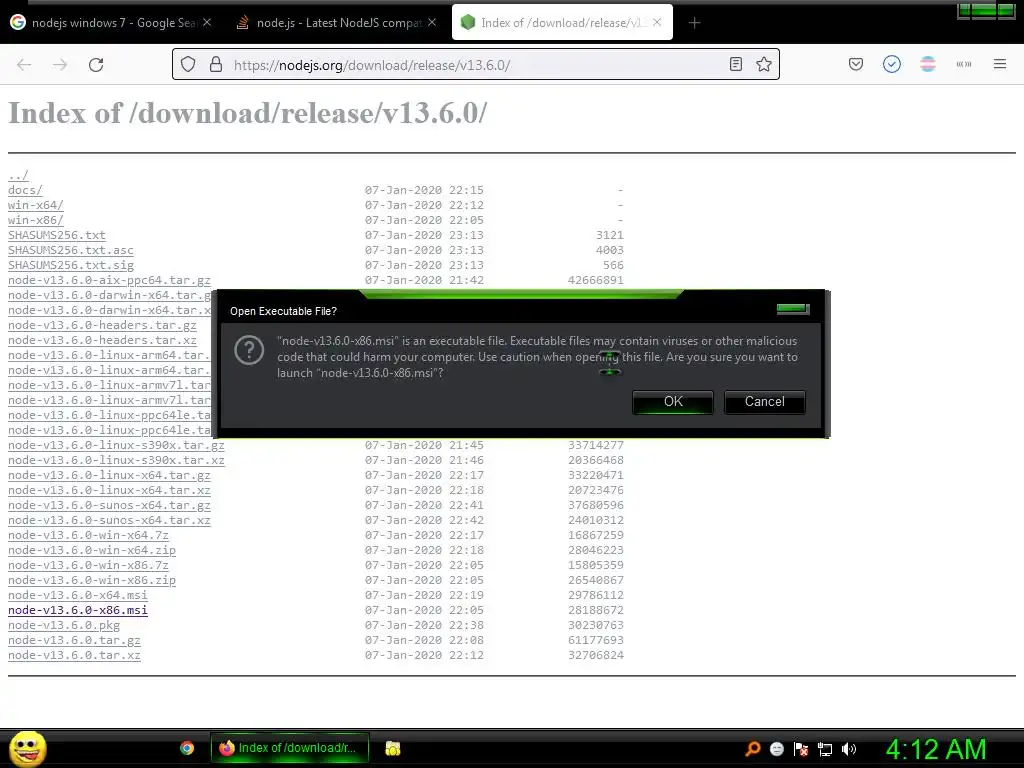The width and height of the screenshot is (1024, 768).
Task: Download node-v13.6.0.pkg
Action: [x=64, y=626]
